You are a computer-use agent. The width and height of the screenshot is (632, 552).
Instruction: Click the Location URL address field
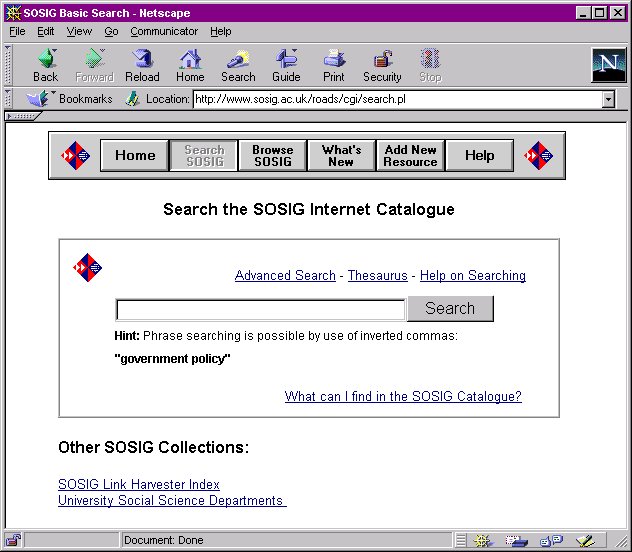[x=397, y=99]
